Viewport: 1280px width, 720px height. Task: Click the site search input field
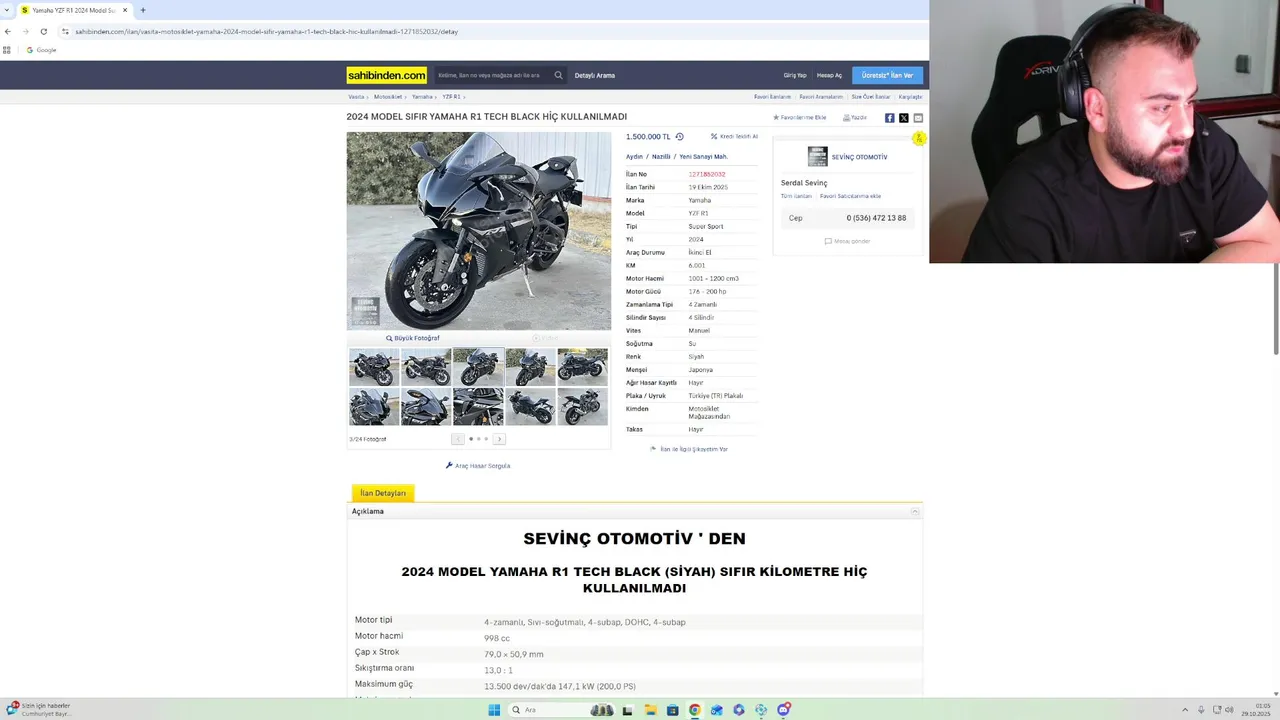click(490, 75)
